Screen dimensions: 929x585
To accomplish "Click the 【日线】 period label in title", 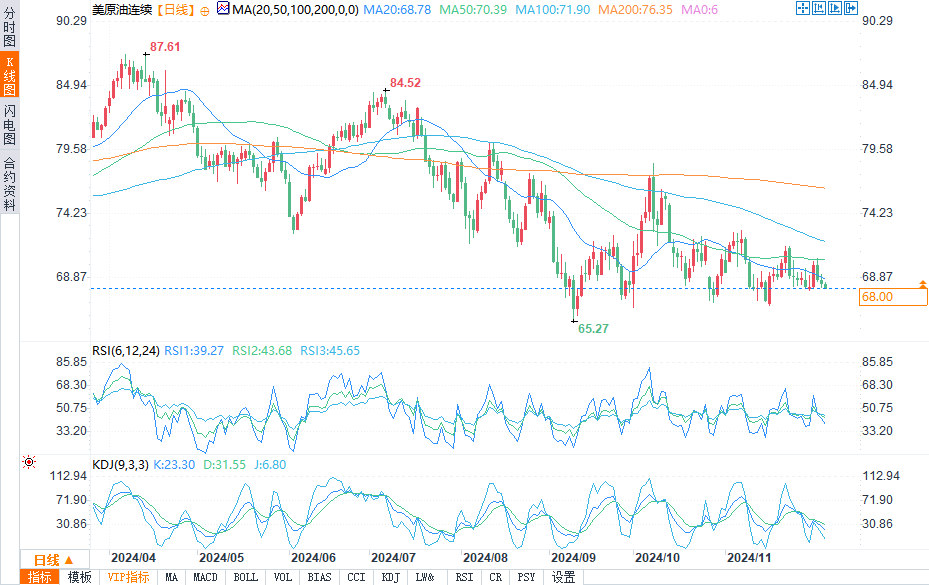I will click(176, 9).
